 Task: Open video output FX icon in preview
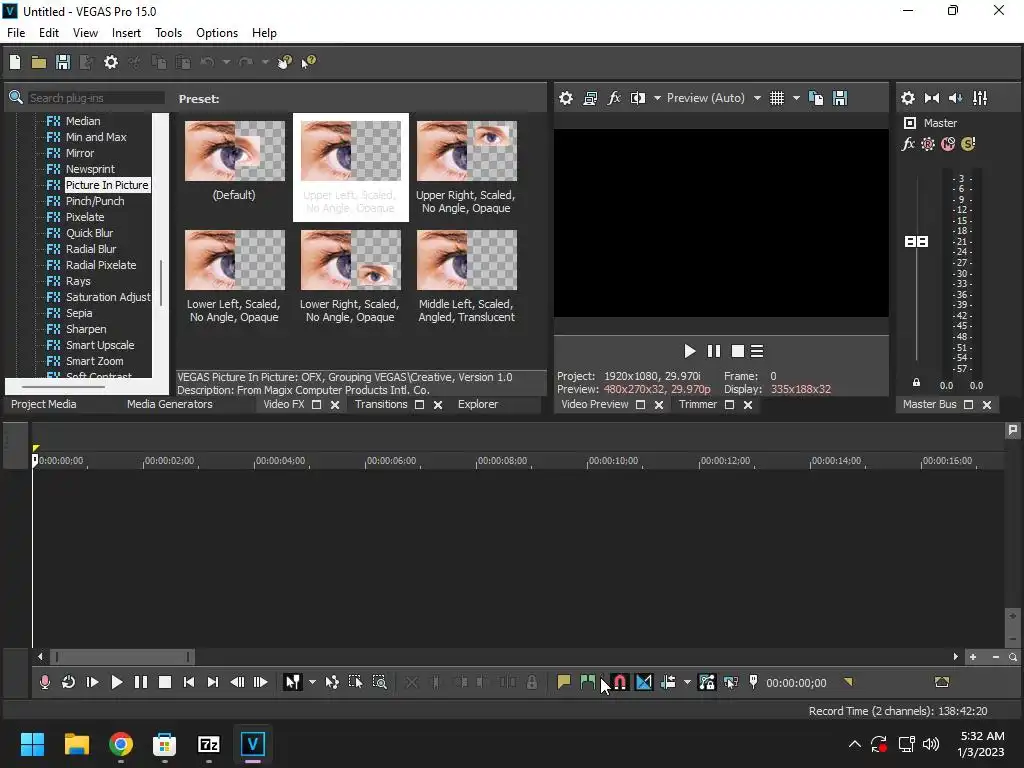click(614, 98)
